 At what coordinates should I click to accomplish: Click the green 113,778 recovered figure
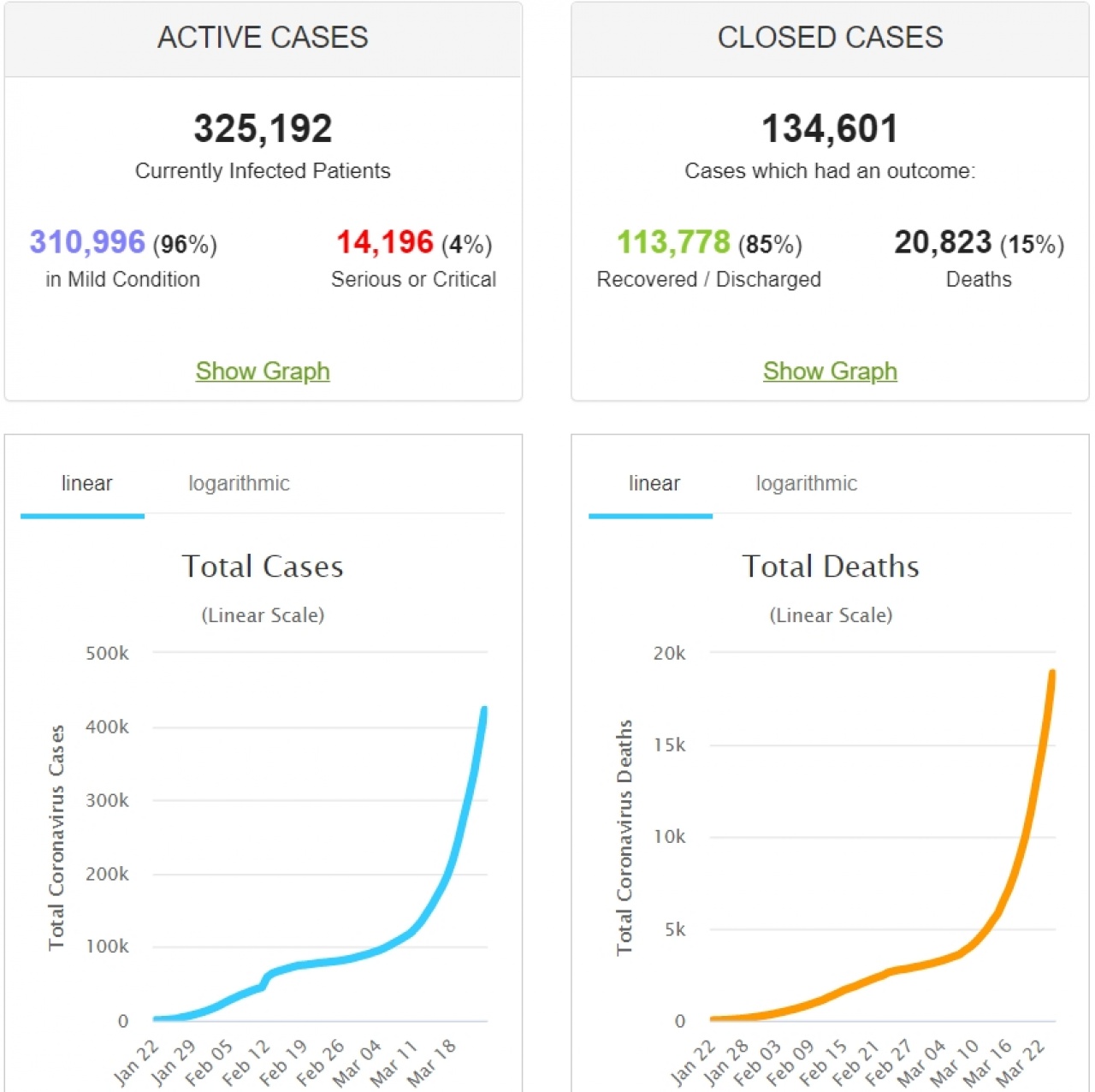pyautogui.click(x=673, y=242)
